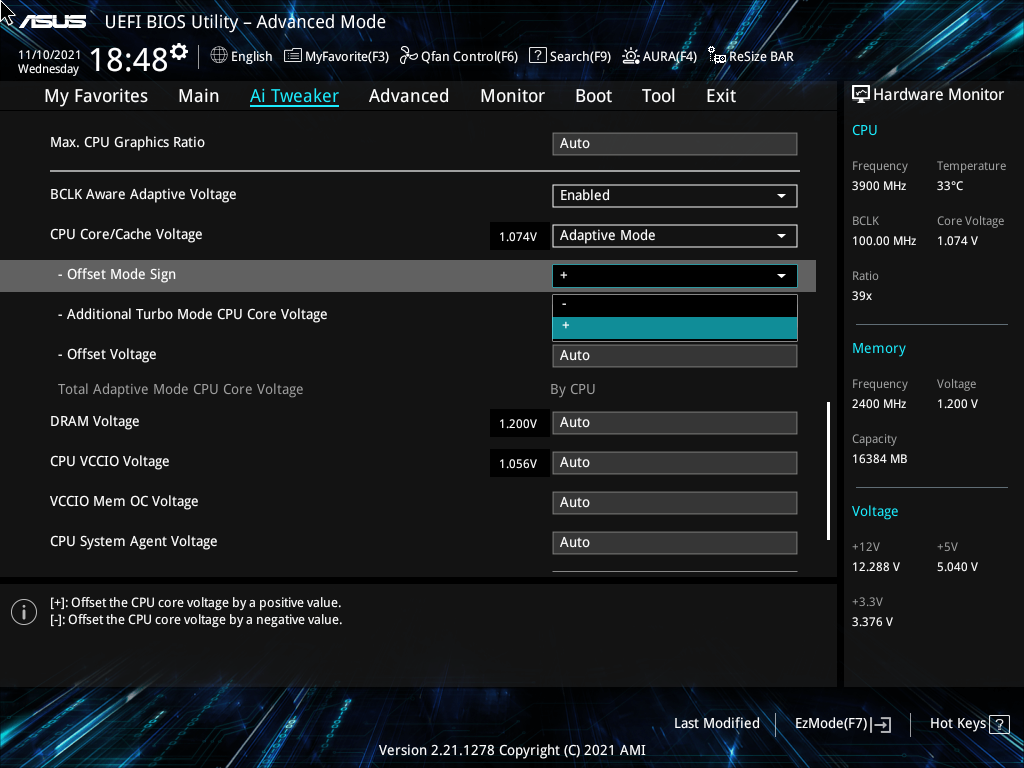Open MyFavorite(F3) list icon
1024x768 pixels.
[x=293, y=56]
